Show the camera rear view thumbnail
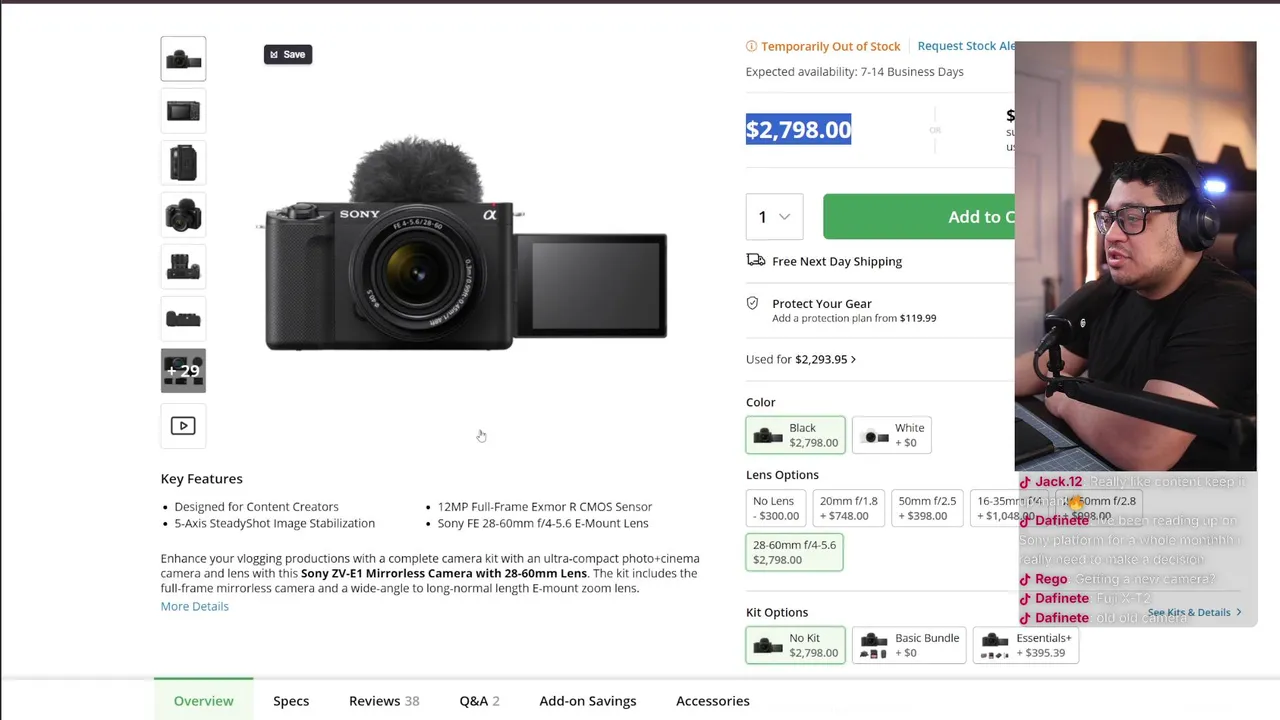The width and height of the screenshot is (1280, 720). 183,111
